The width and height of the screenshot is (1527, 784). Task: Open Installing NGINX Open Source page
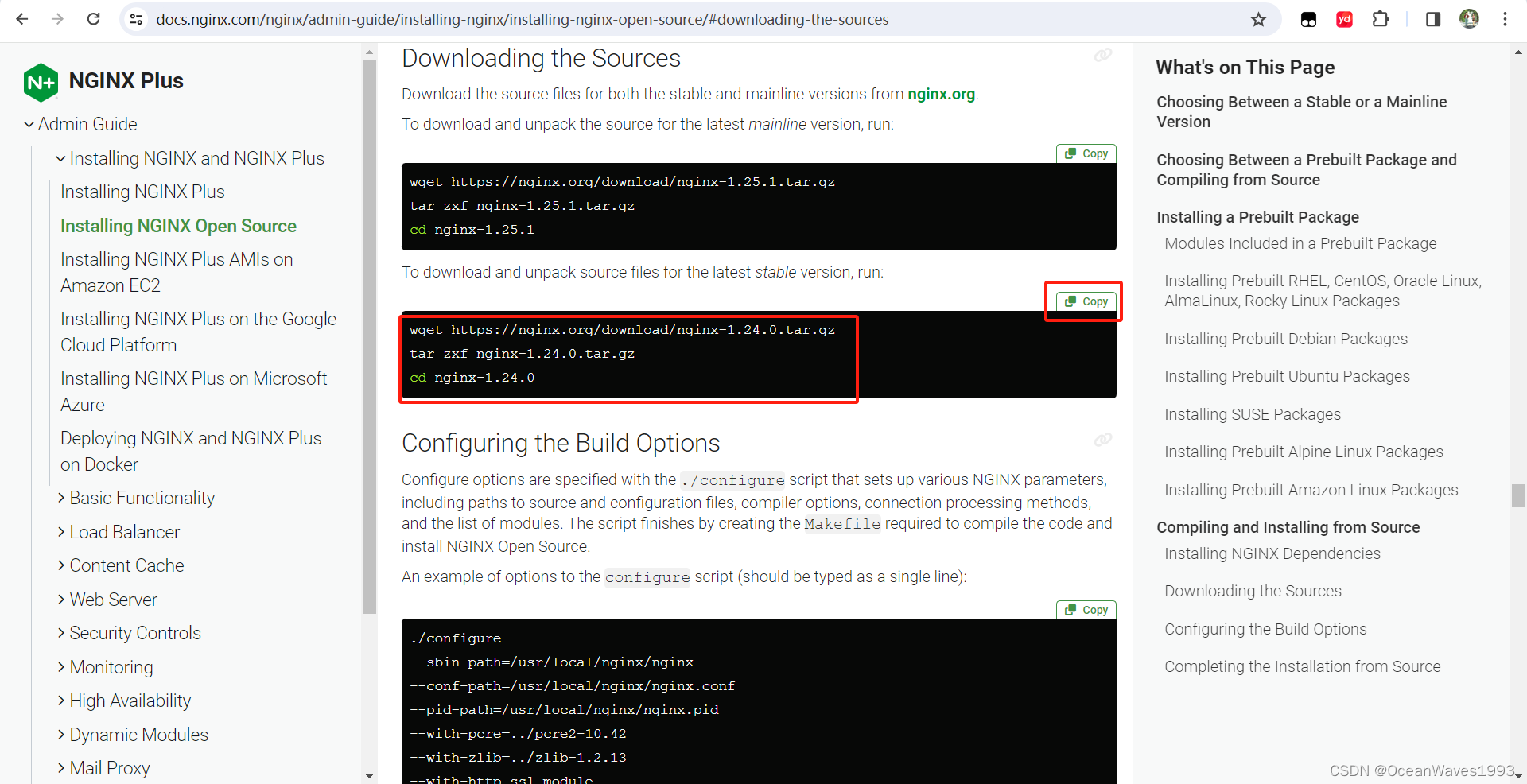pos(178,226)
